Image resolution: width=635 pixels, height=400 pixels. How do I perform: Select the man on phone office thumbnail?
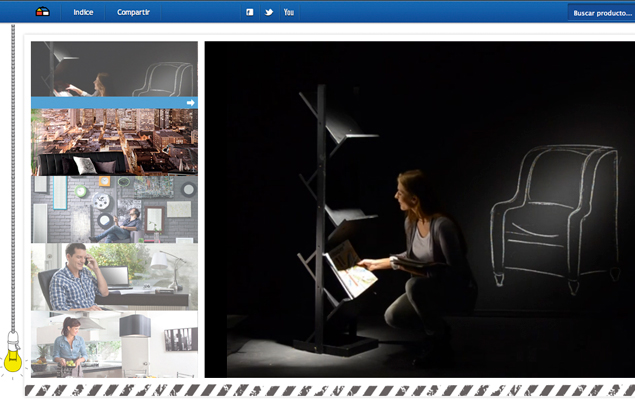coord(113,277)
